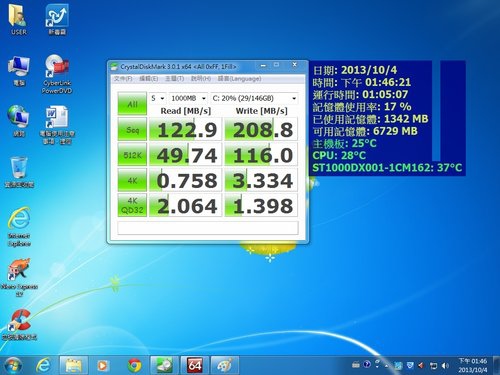Select the Recycle Bin desktop icon

click(19, 172)
